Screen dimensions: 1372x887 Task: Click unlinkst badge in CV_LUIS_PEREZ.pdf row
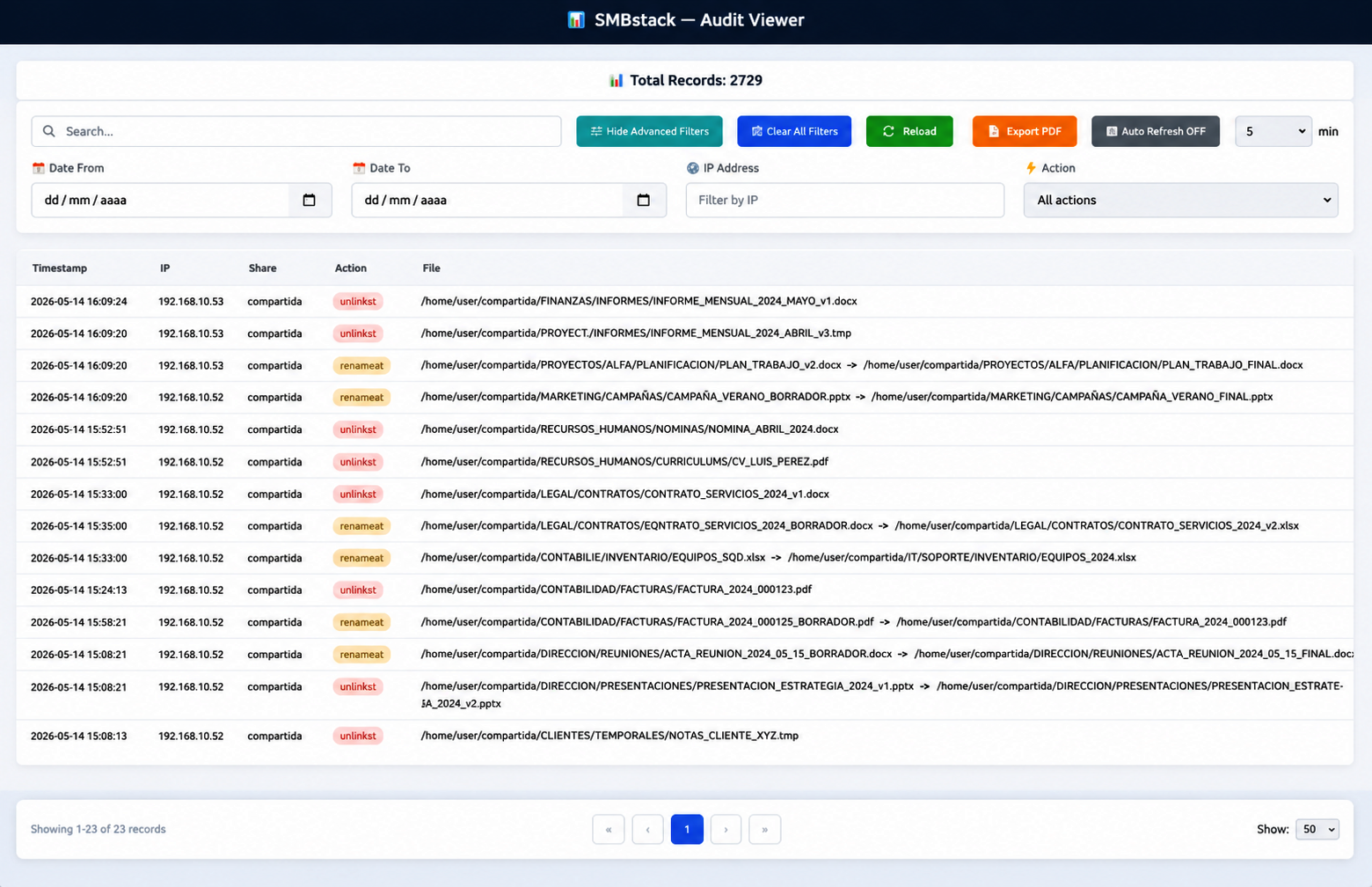[358, 462]
